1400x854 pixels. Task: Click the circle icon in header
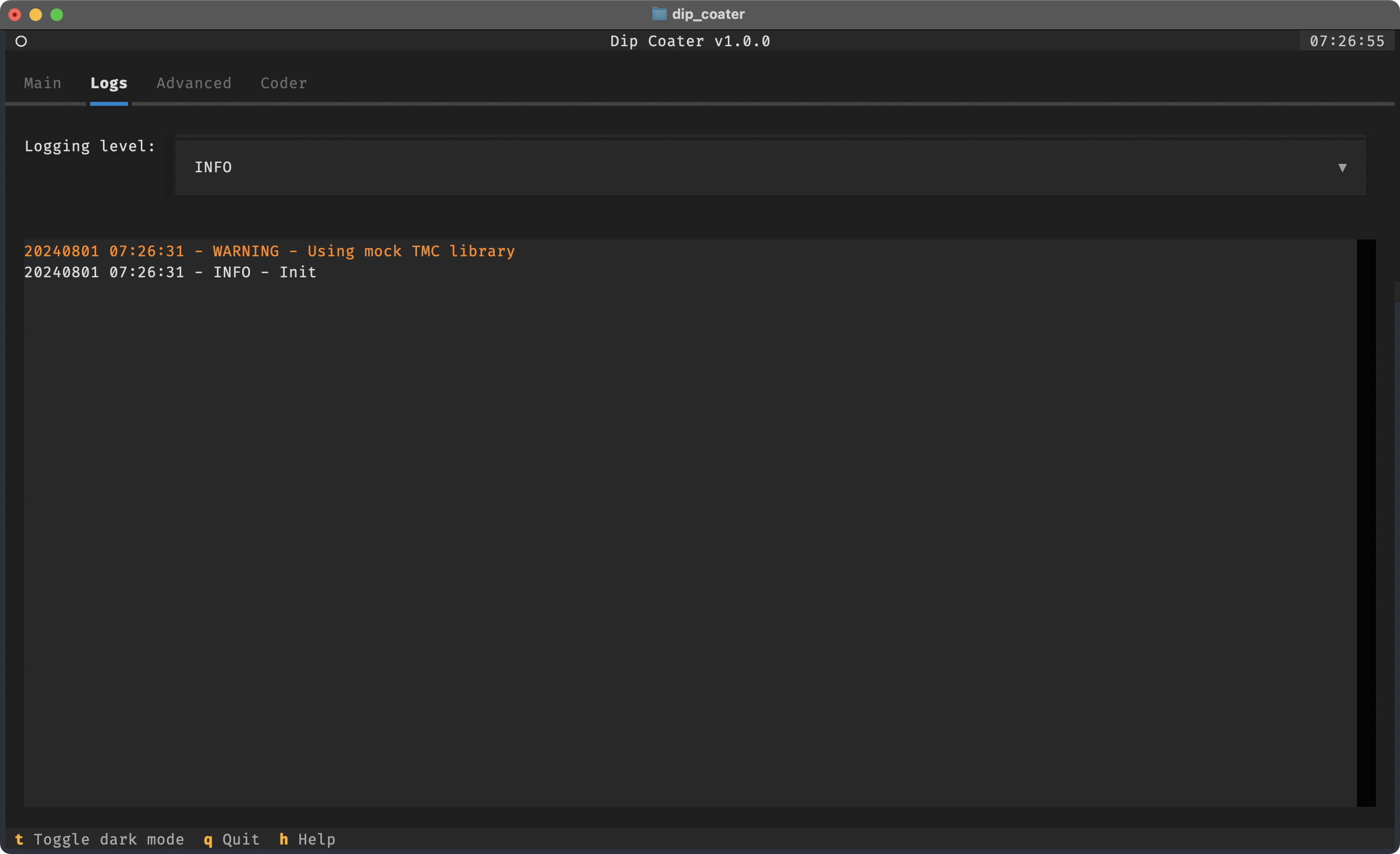pos(21,41)
